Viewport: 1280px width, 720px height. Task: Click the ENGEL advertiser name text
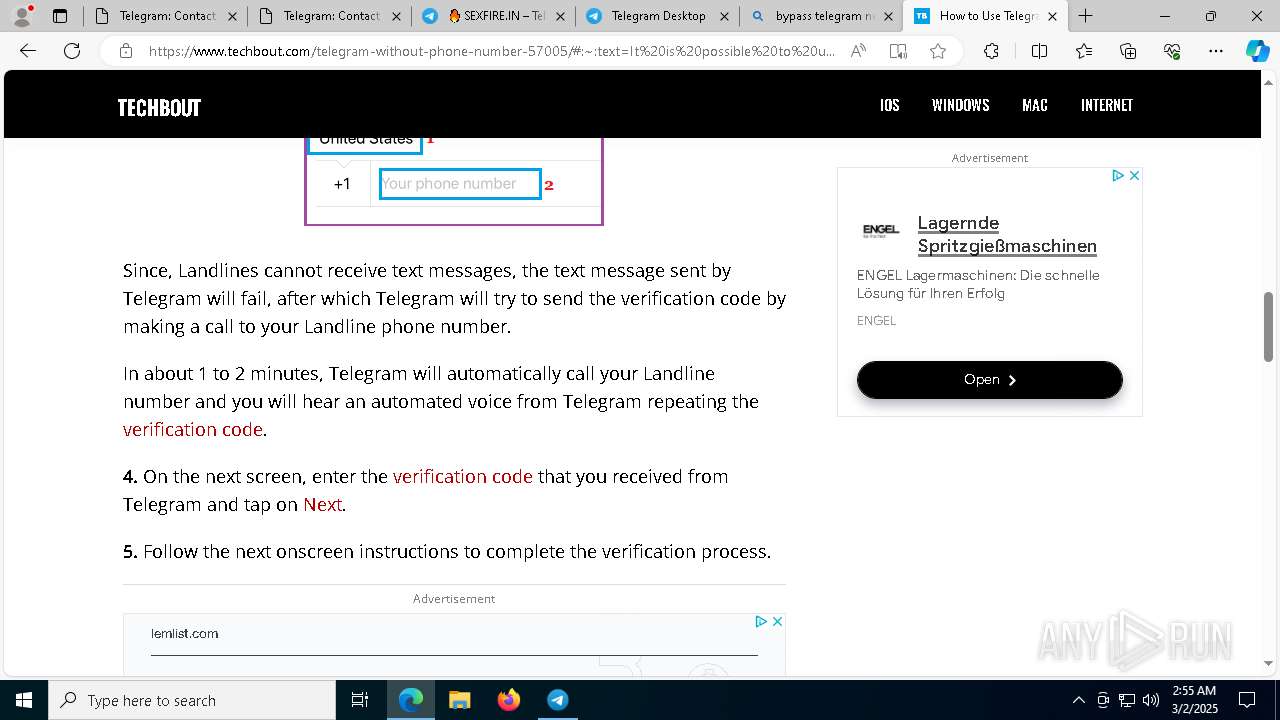point(876,321)
